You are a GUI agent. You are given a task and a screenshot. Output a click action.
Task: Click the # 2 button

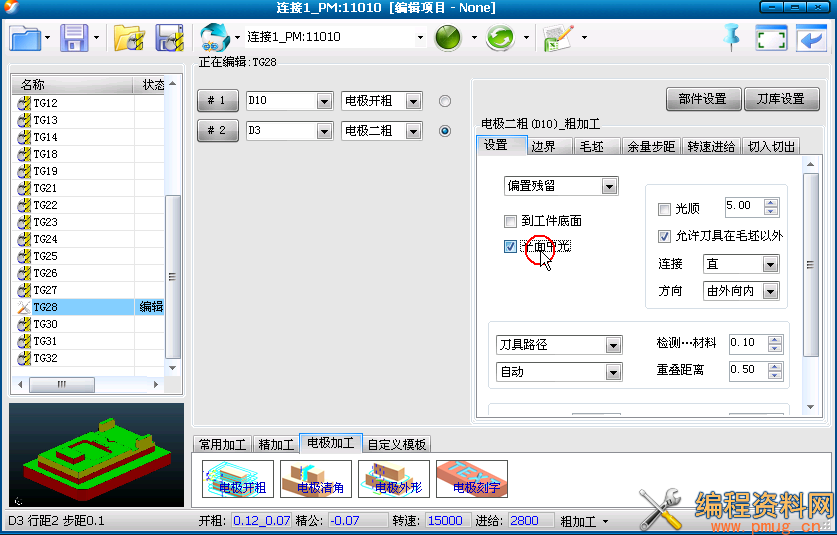coord(217,130)
